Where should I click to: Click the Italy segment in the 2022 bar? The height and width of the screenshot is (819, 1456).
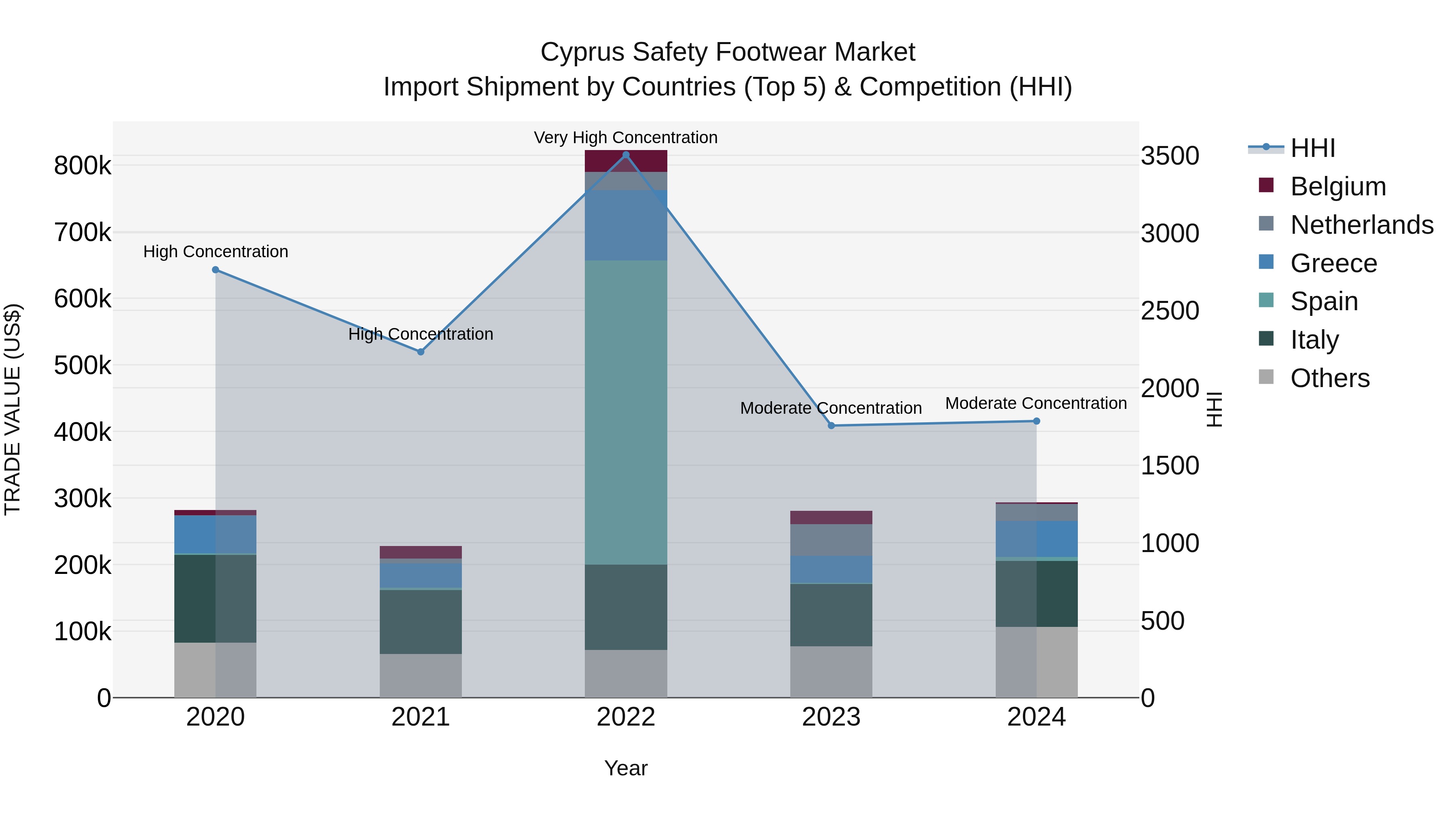point(626,607)
